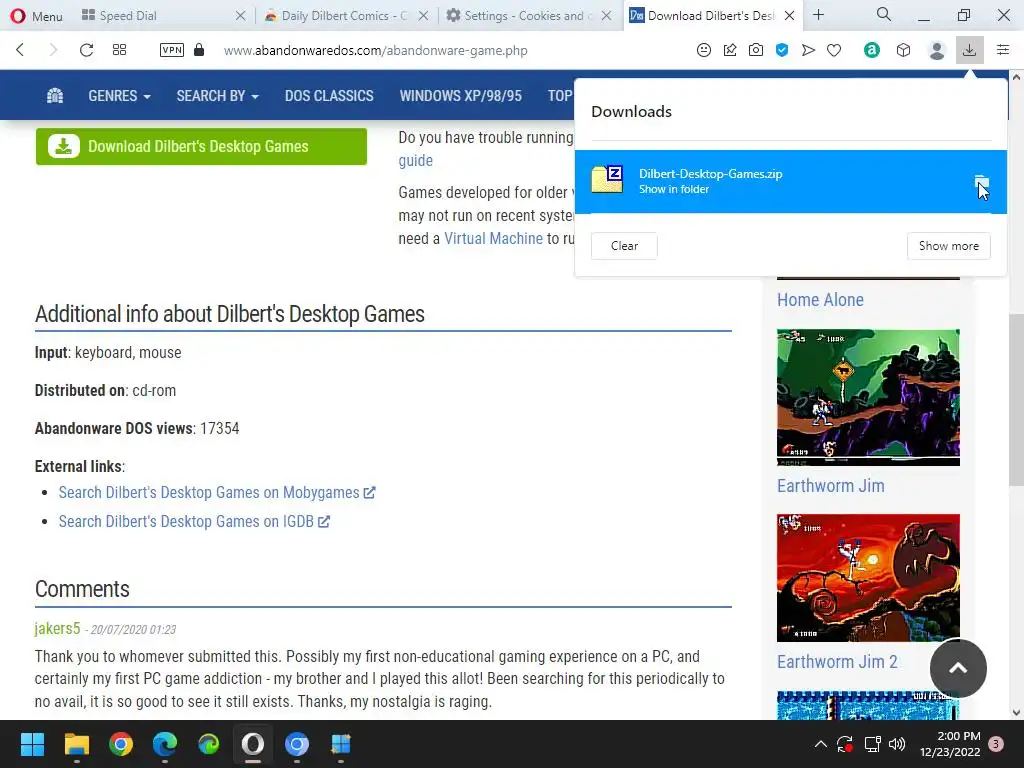Click the Show in folder icon
This screenshot has width=1024, height=768.
[x=982, y=182]
